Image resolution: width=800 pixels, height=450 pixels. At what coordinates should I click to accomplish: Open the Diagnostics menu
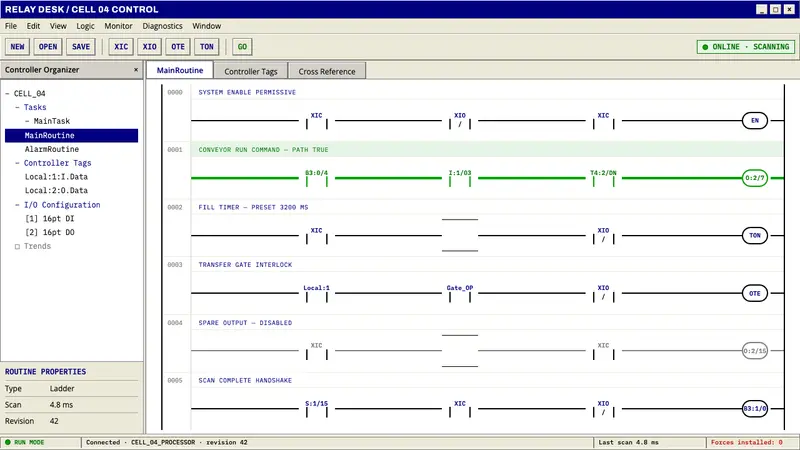[x=162, y=26]
